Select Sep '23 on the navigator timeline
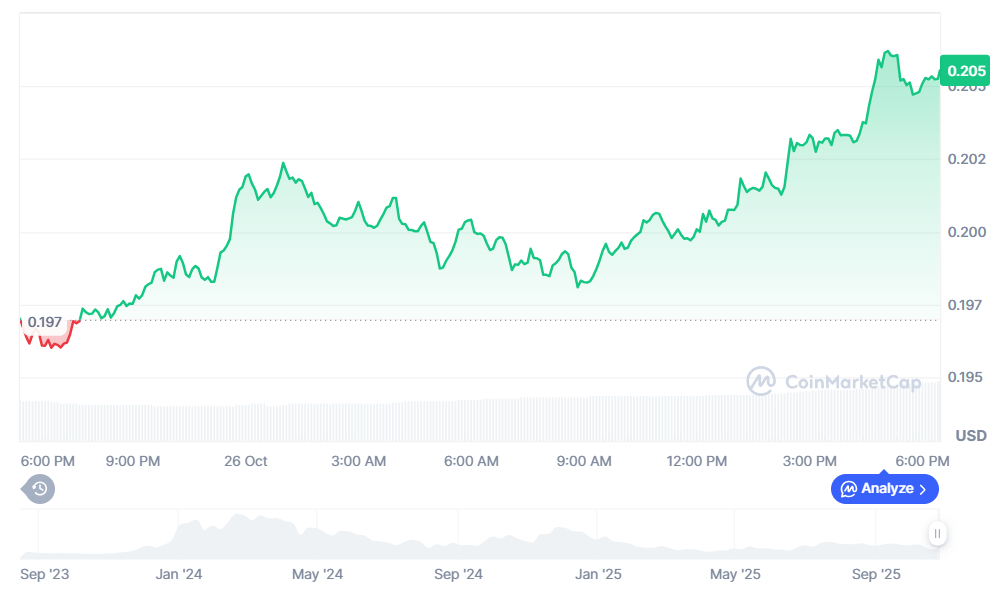 [x=45, y=574]
